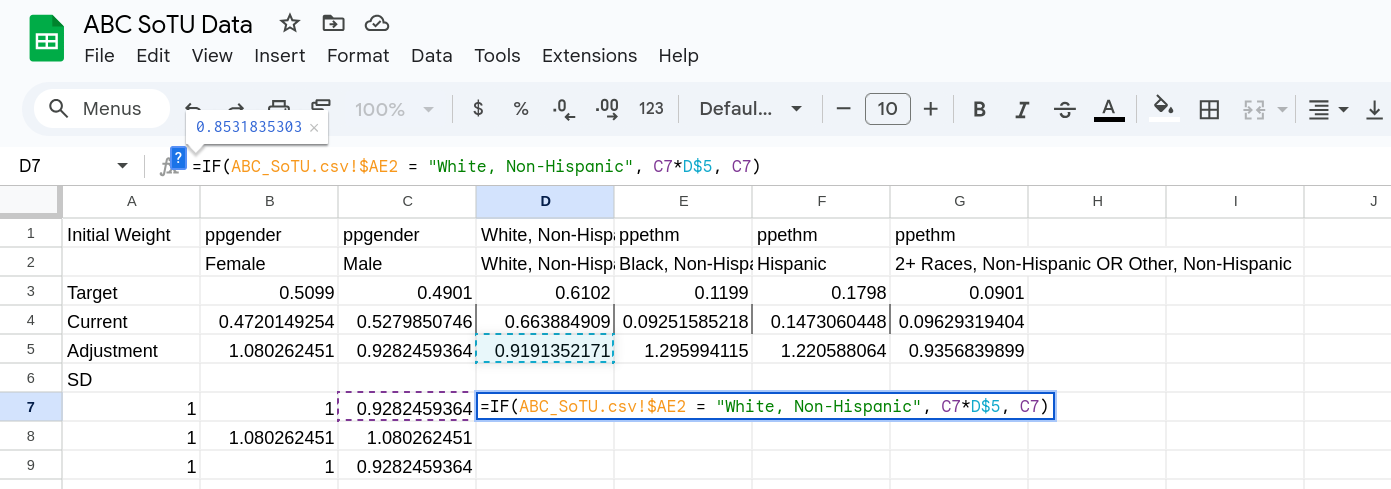Viewport: 1391px width, 489px height.
Task: Format the cell as currency
Action: pyautogui.click(x=478, y=109)
